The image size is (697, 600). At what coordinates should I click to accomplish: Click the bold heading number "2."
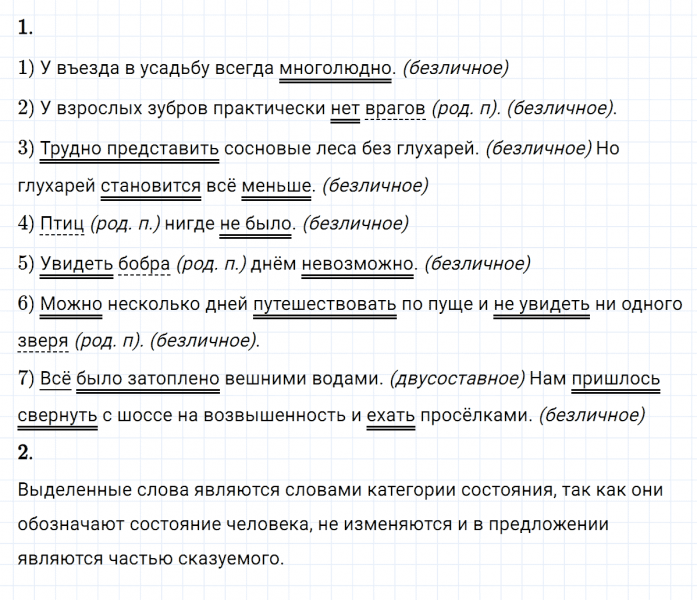[26, 452]
